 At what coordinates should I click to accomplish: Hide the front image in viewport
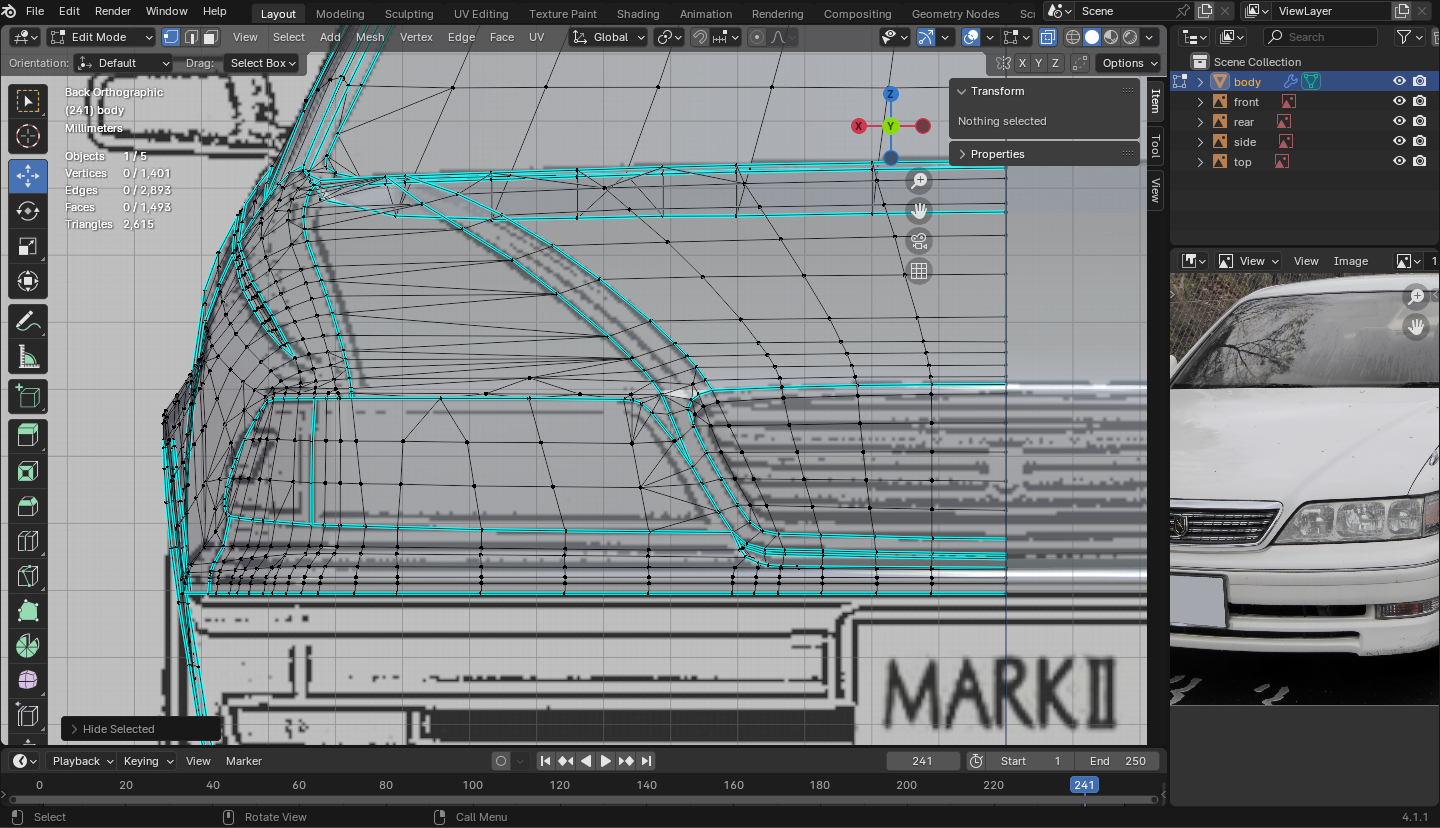click(1400, 102)
